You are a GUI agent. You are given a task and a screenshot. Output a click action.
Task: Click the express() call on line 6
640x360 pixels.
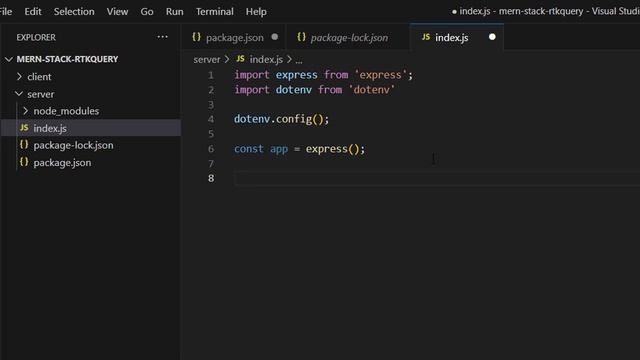click(333, 149)
